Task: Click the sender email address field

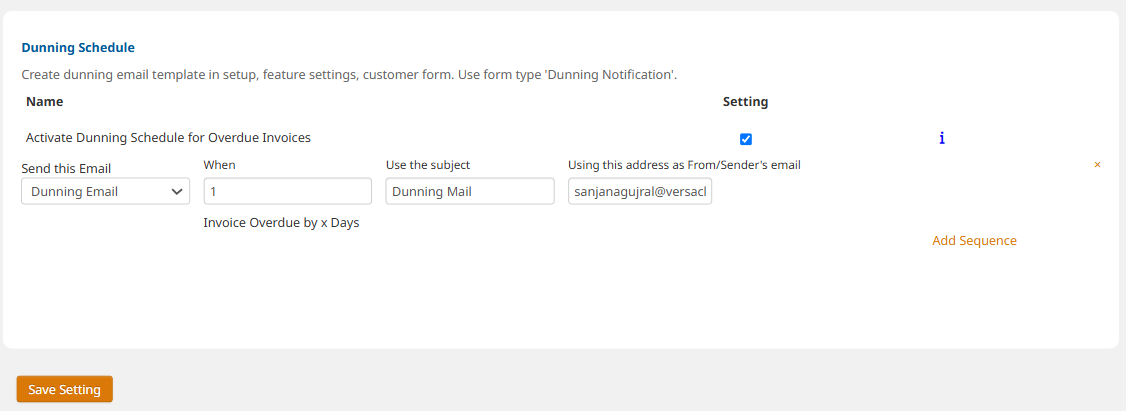Action: (x=640, y=191)
